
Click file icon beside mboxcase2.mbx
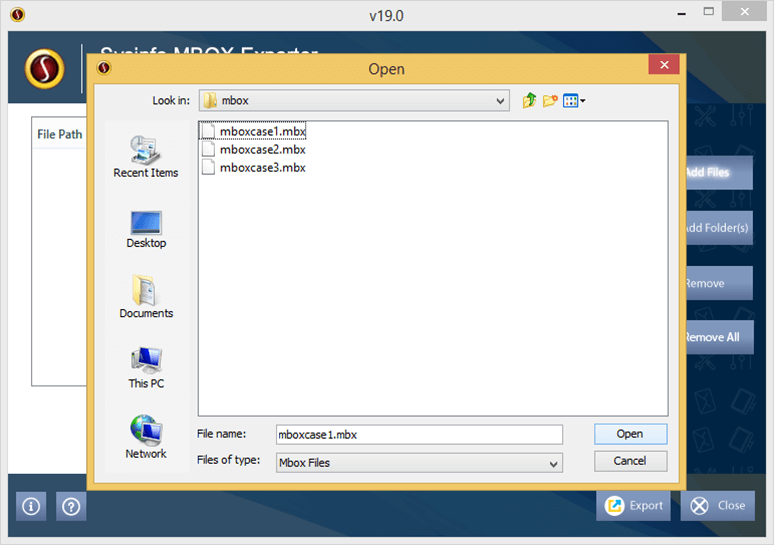click(209, 149)
